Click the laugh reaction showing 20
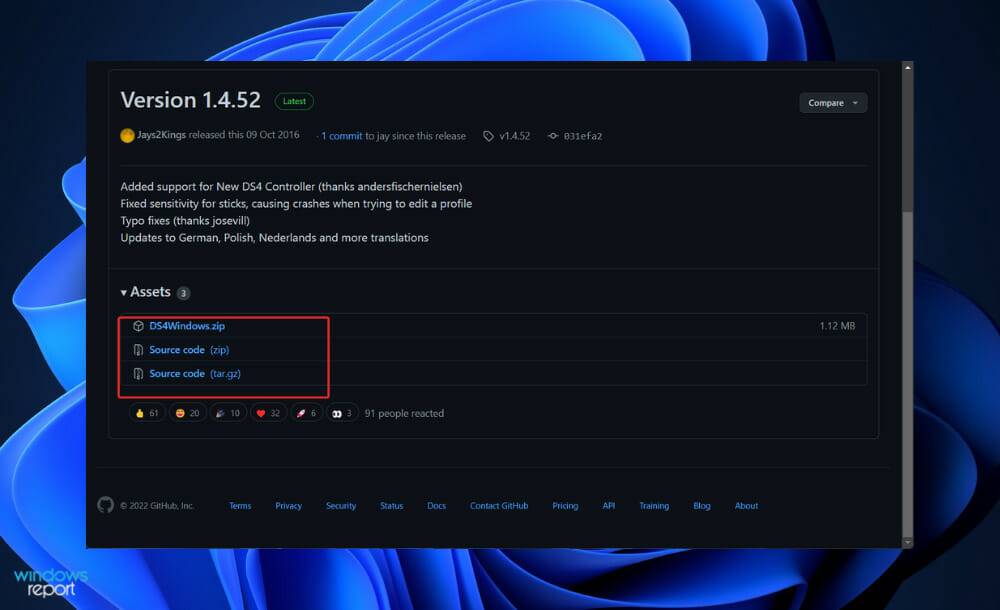This screenshot has width=1000, height=610. tap(188, 413)
